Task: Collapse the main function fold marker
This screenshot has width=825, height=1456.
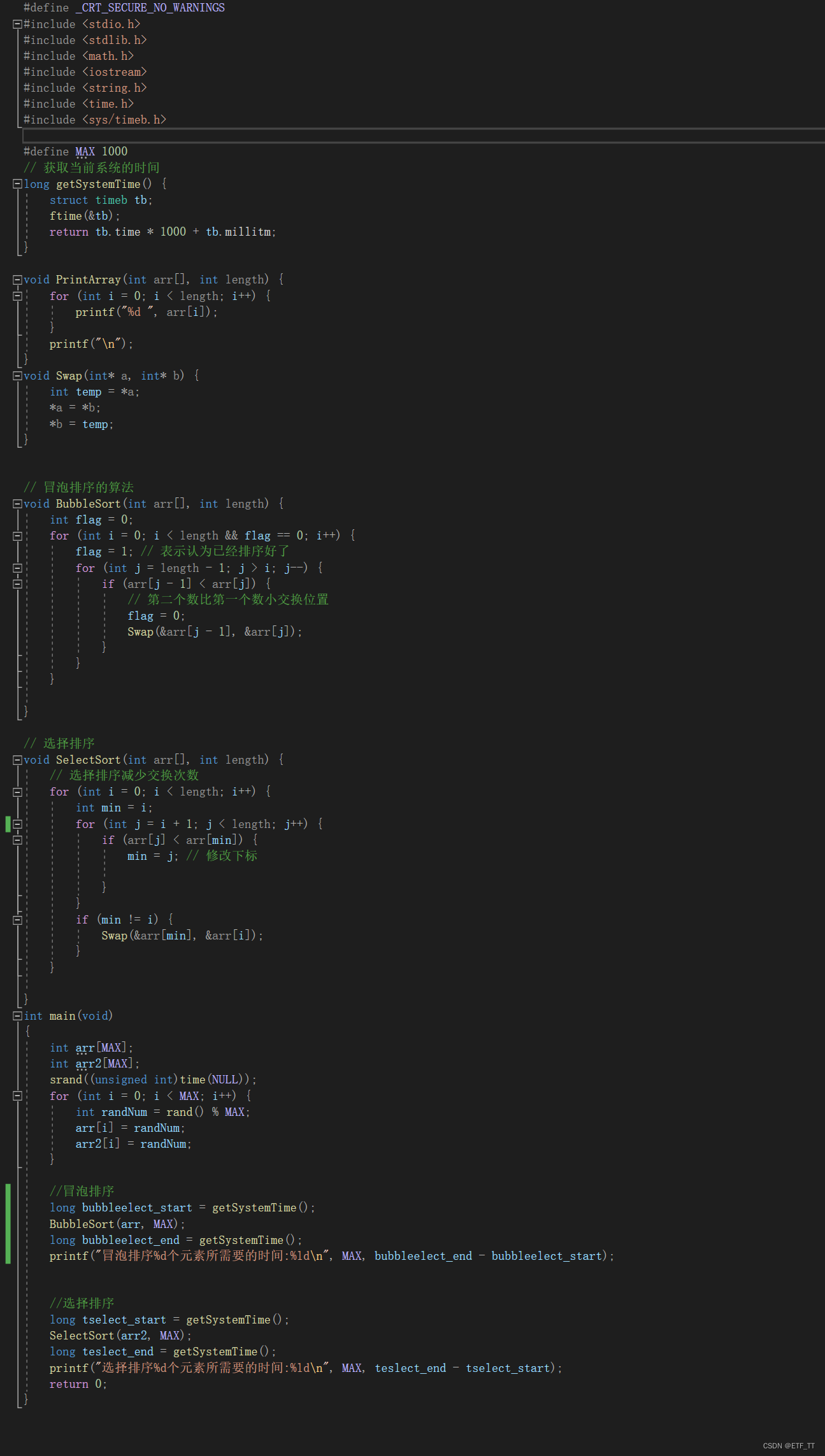Action: click(x=18, y=1016)
